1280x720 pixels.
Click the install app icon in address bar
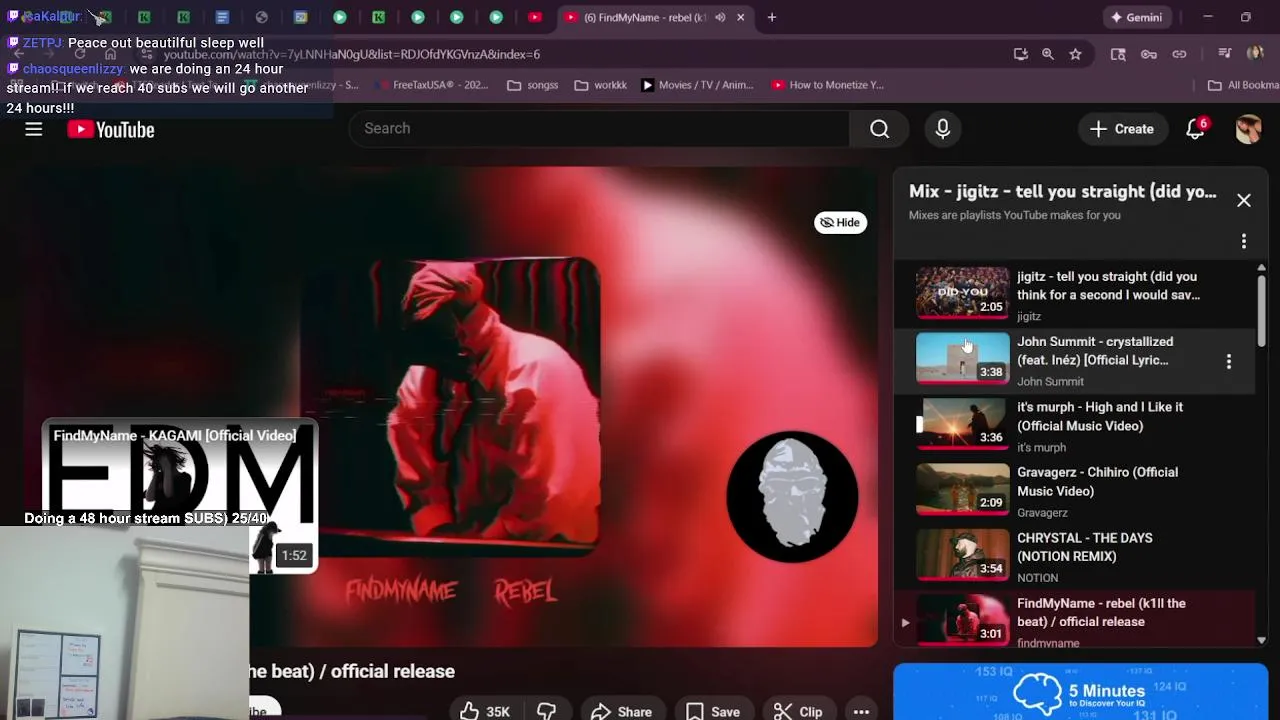(1021, 54)
